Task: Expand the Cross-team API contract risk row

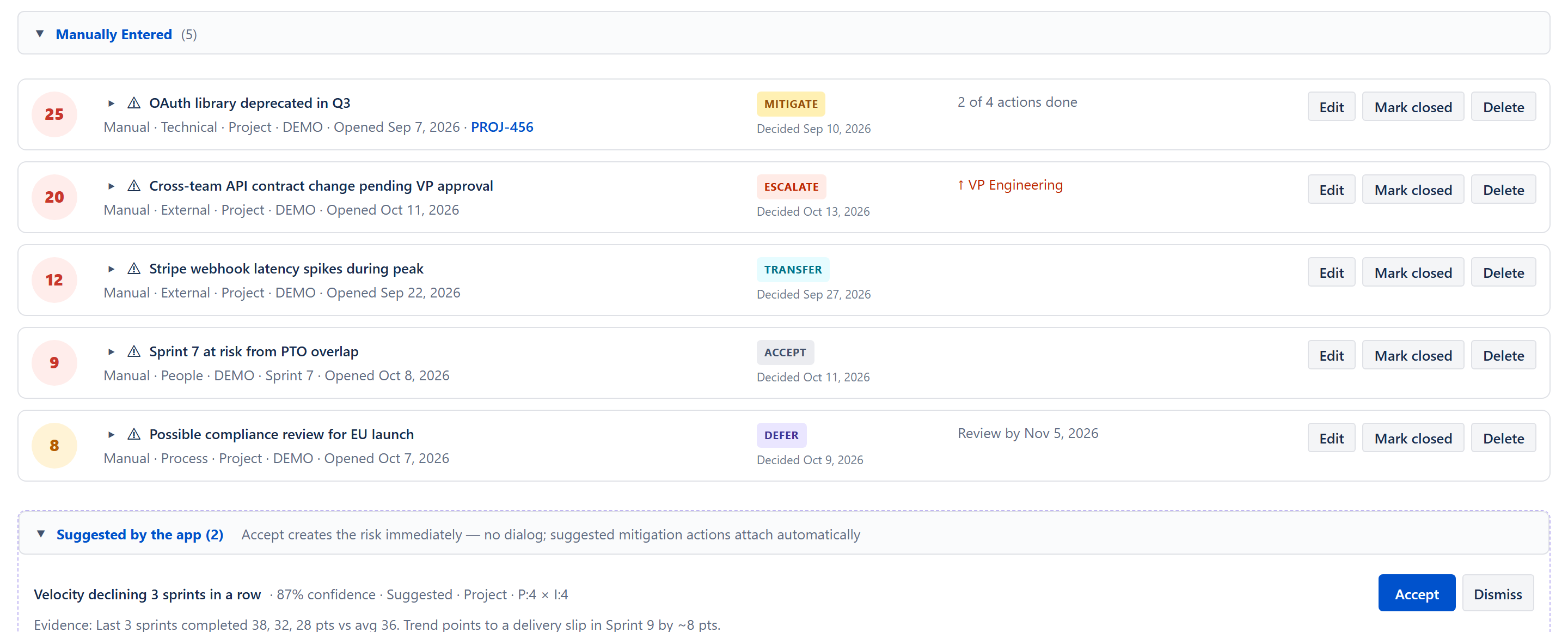Action: [x=111, y=186]
